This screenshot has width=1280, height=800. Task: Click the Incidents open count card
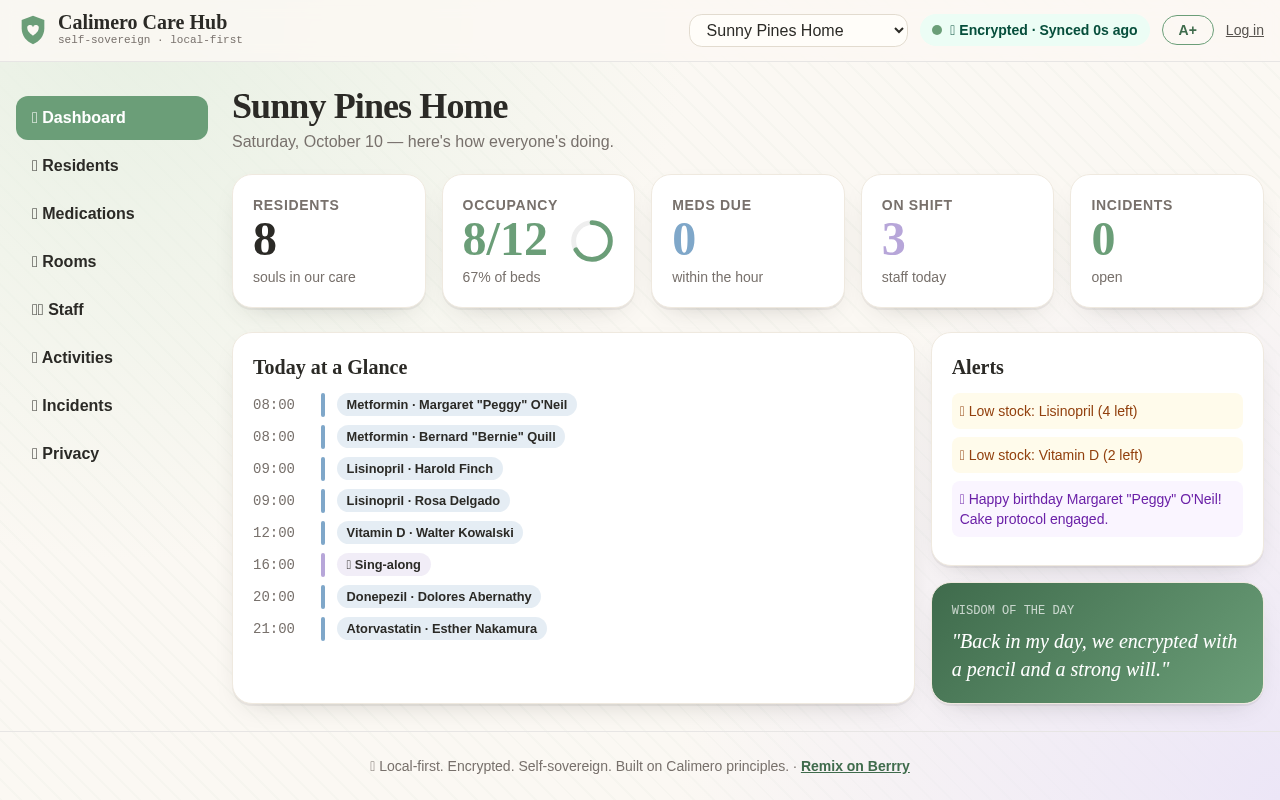click(x=1167, y=241)
